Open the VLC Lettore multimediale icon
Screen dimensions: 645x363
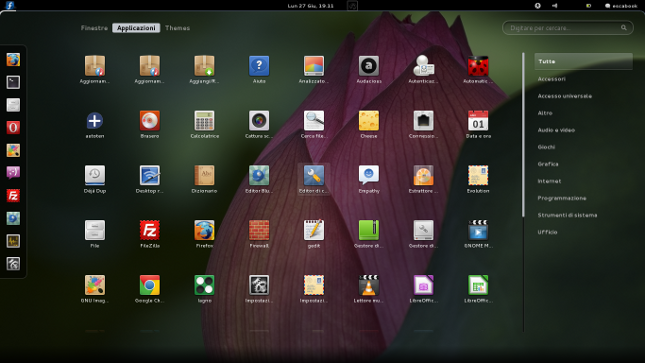(x=369, y=285)
